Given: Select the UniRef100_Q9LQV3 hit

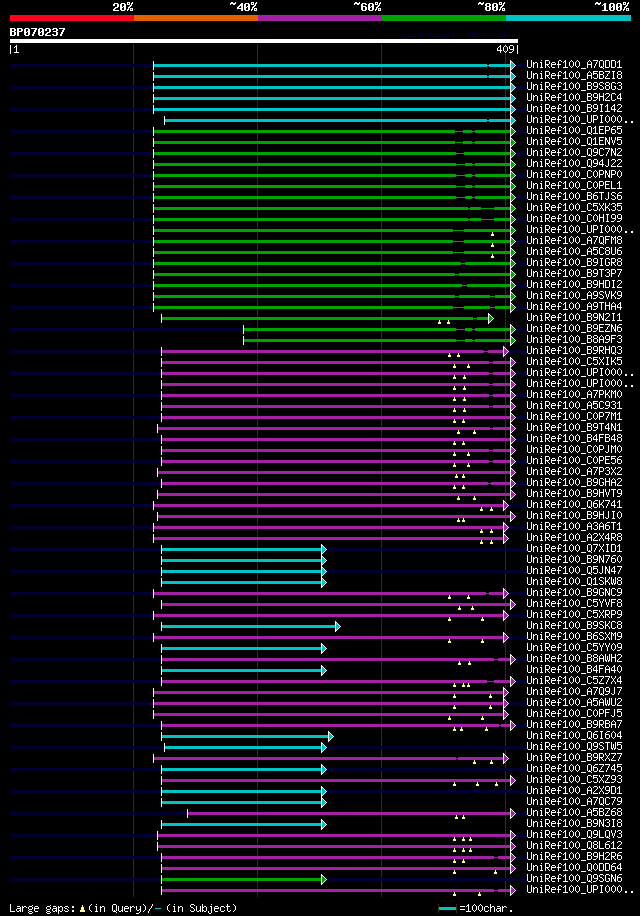Looking at the screenshot, I should pos(574,835).
